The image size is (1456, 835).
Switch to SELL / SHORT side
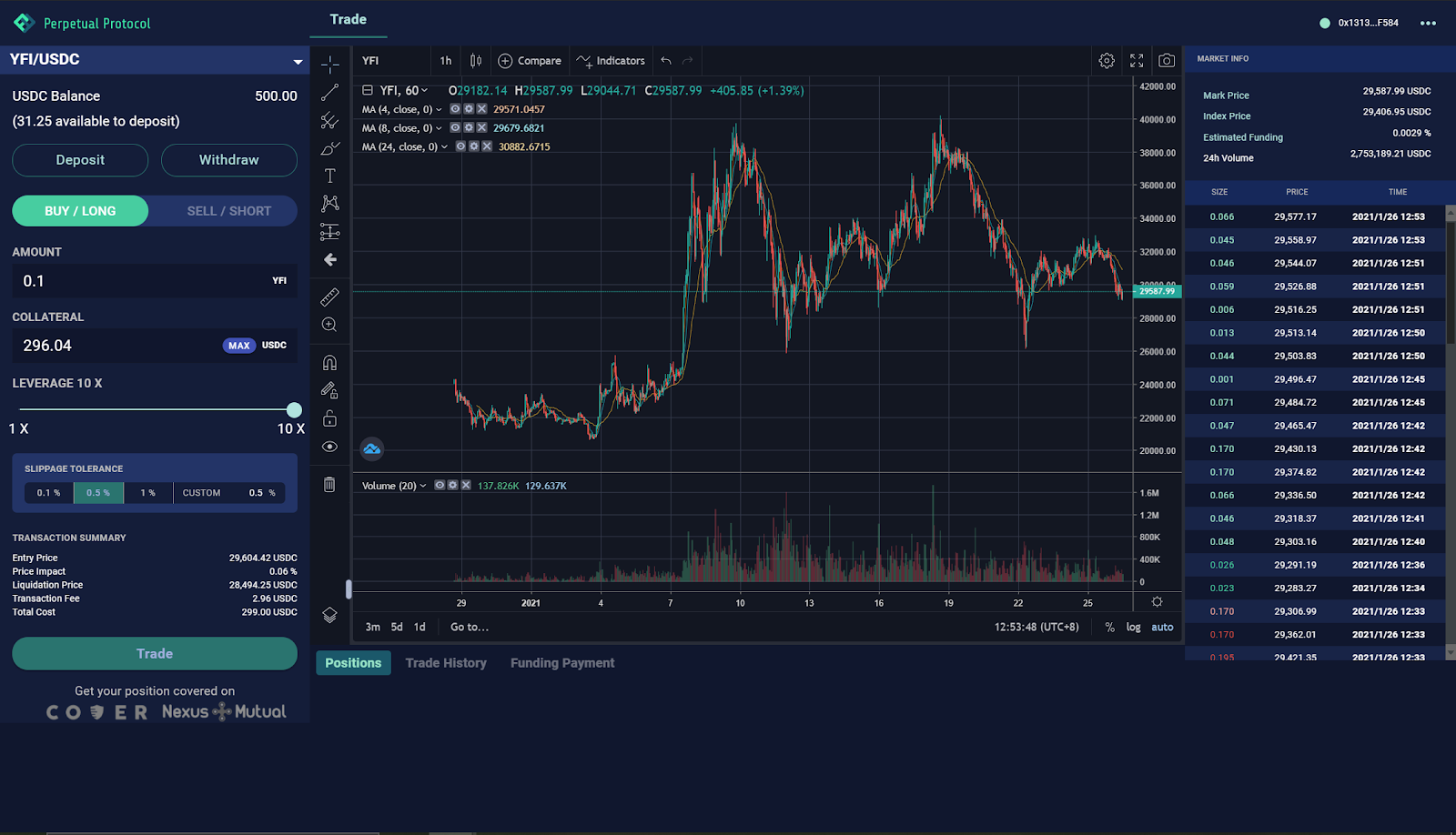point(228,211)
